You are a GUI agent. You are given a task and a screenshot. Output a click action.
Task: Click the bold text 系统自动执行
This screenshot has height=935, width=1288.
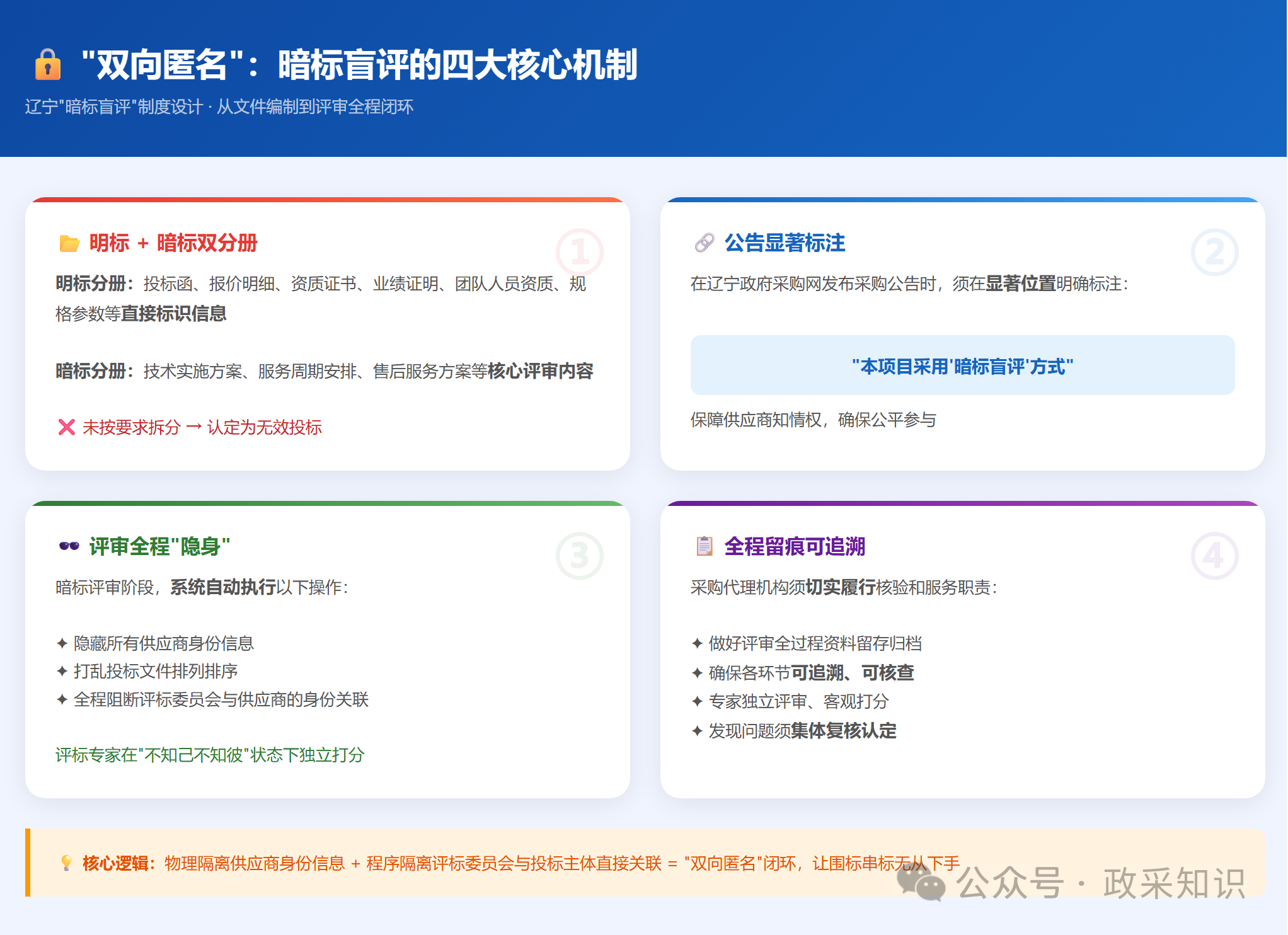click(x=223, y=587)
